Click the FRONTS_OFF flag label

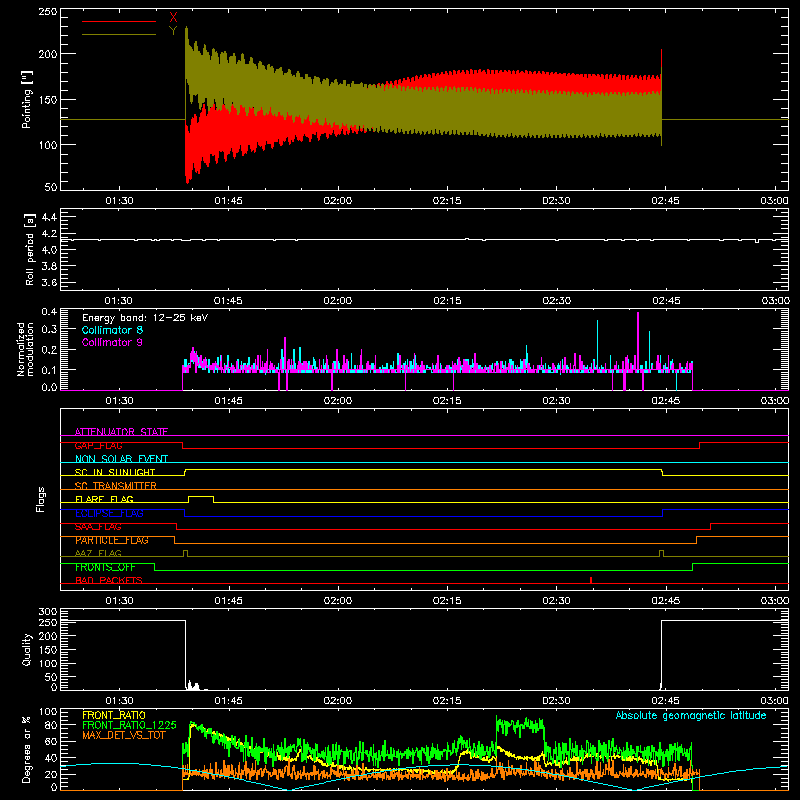coord(105,567)
